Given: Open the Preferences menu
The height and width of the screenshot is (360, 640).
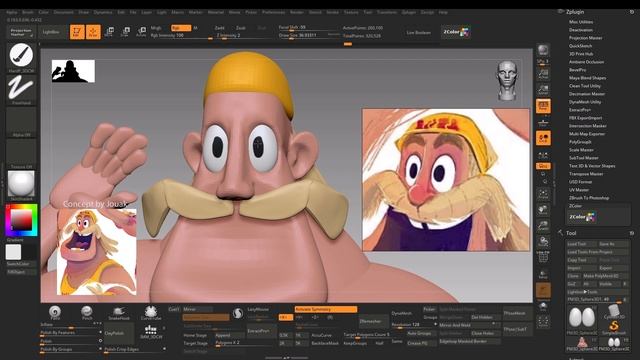Looking at the screenshot, I should pos(273,12).
